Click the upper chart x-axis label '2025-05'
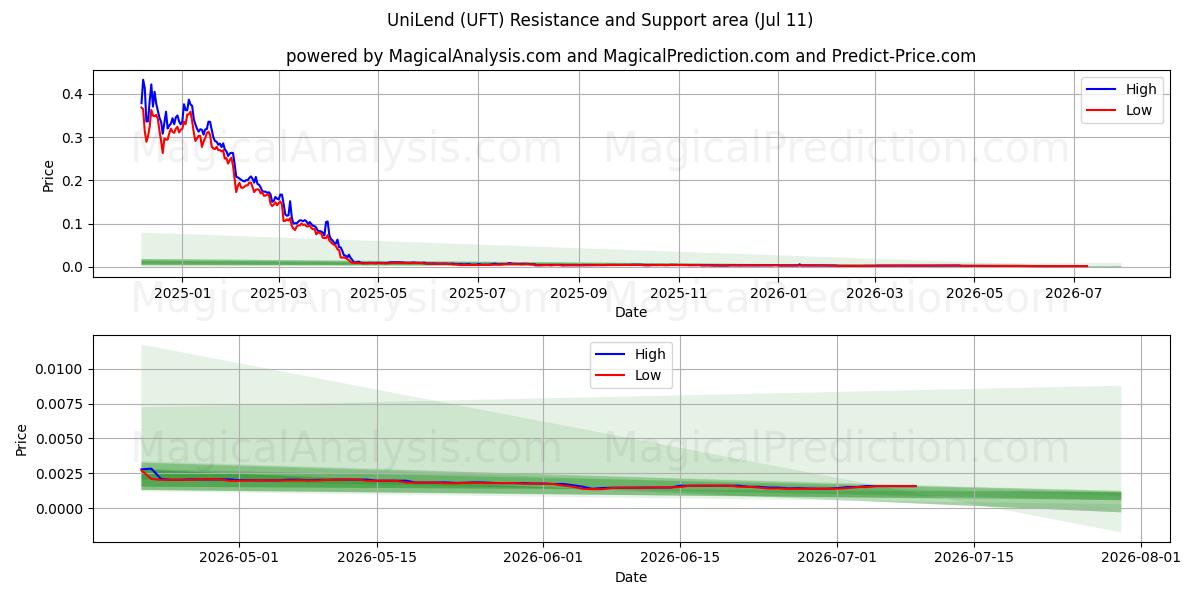Viewport: 1200px width, 600px height. click(379, 293)
